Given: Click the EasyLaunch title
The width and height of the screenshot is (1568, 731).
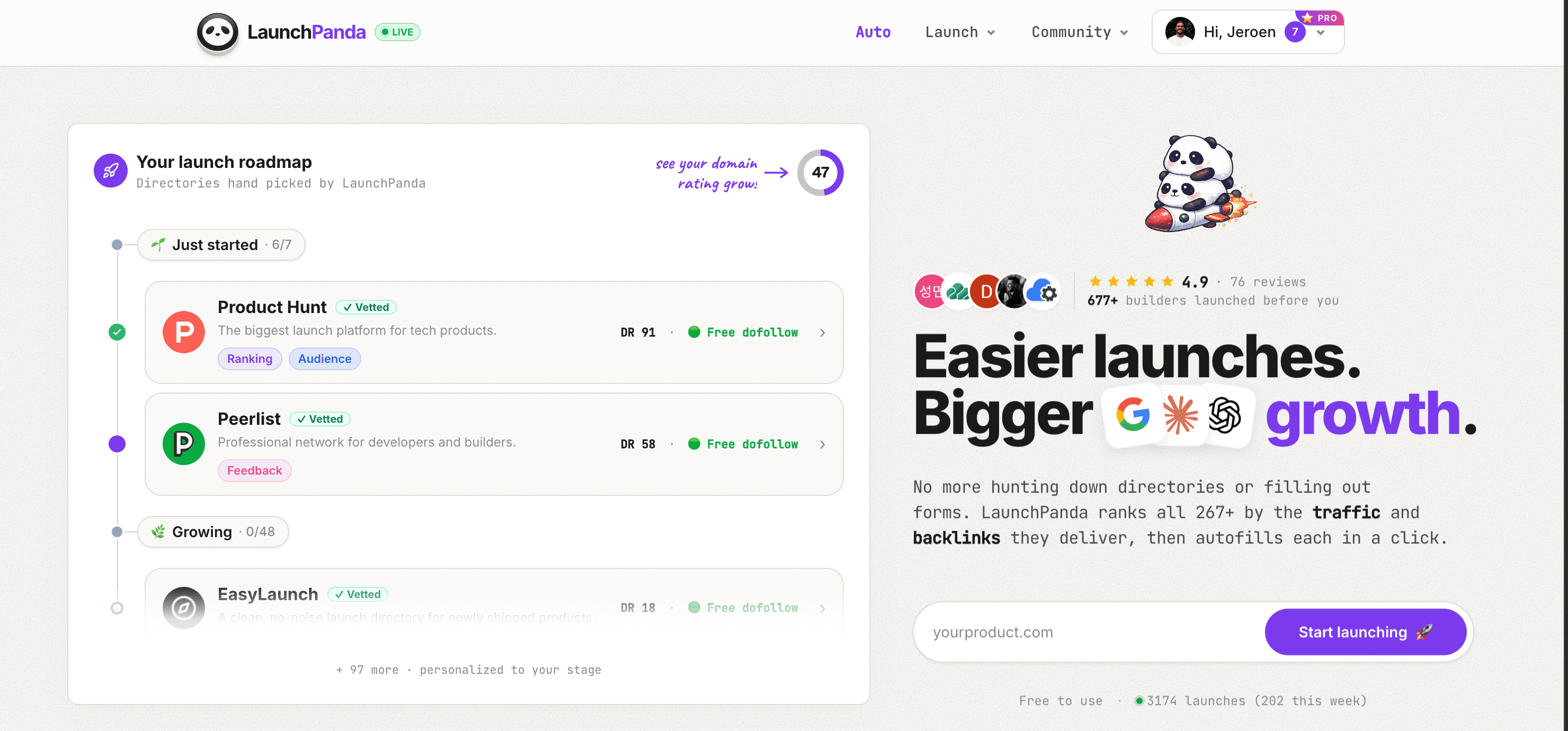Looking at the screenshot, I should pos(268,594).
